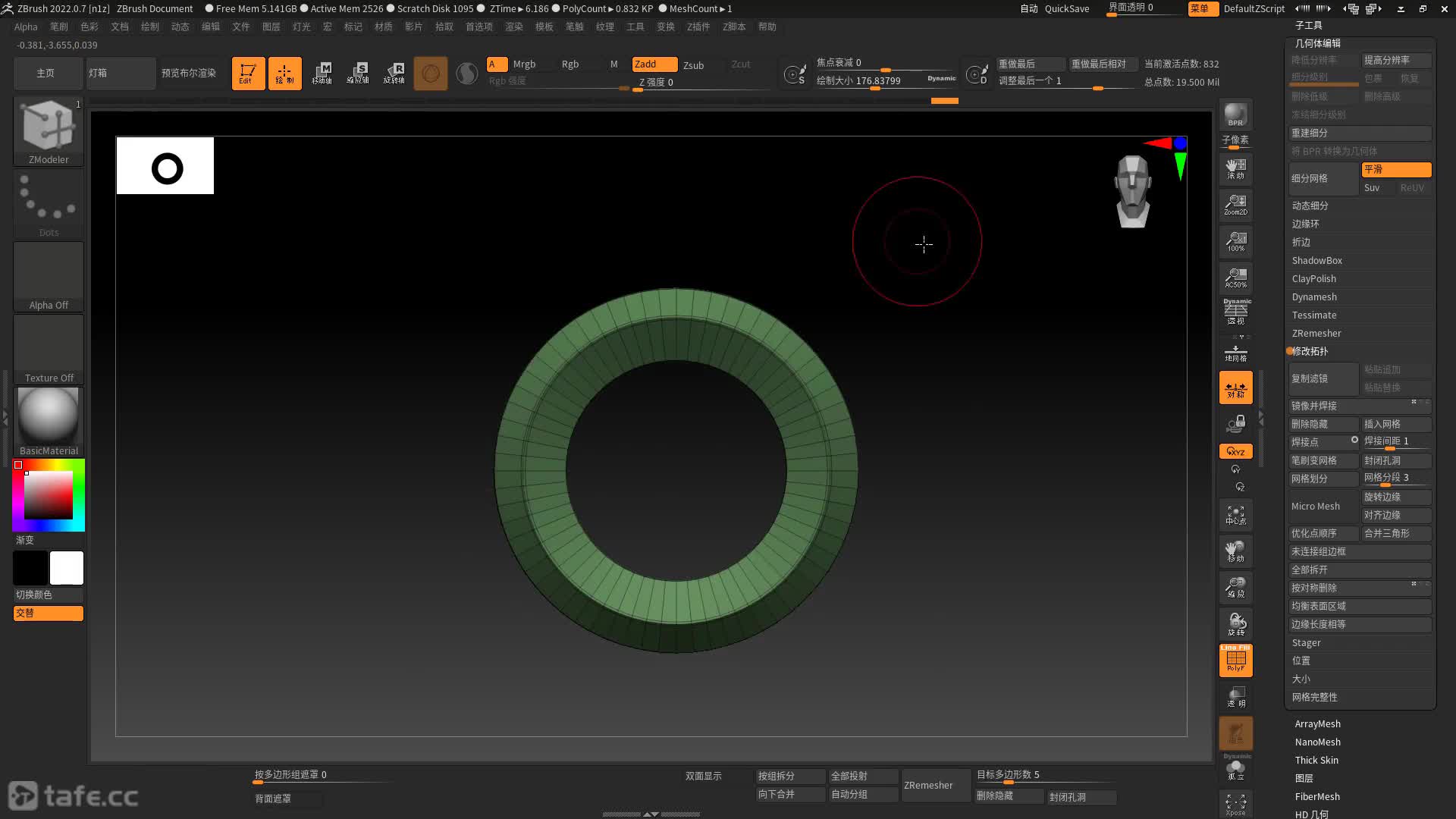Viewport: 1456px width, 819px height.
Task: Enable Zsub sculpting mode
Action: coord(693,65)
